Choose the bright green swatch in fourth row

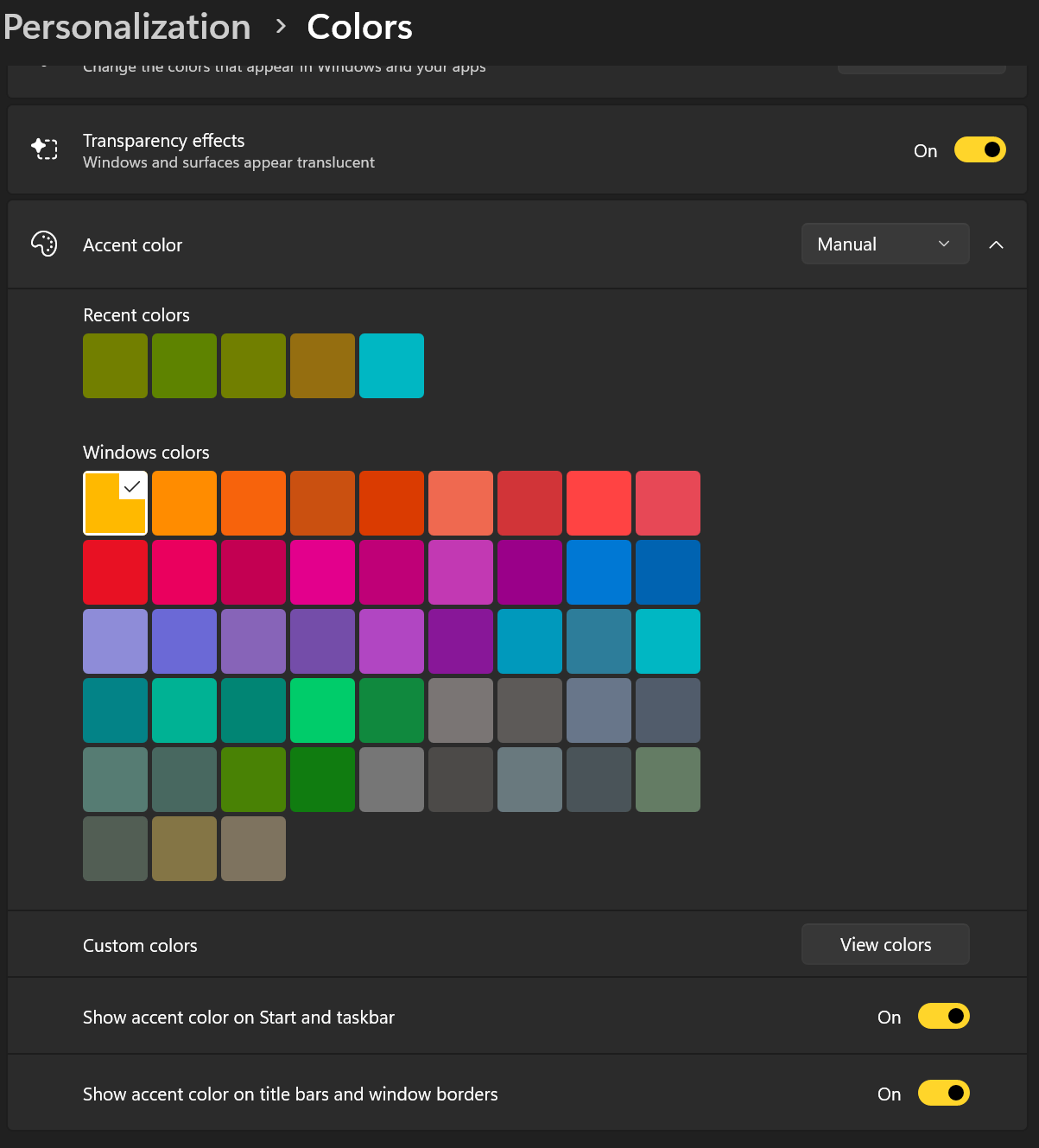(322, 710)
